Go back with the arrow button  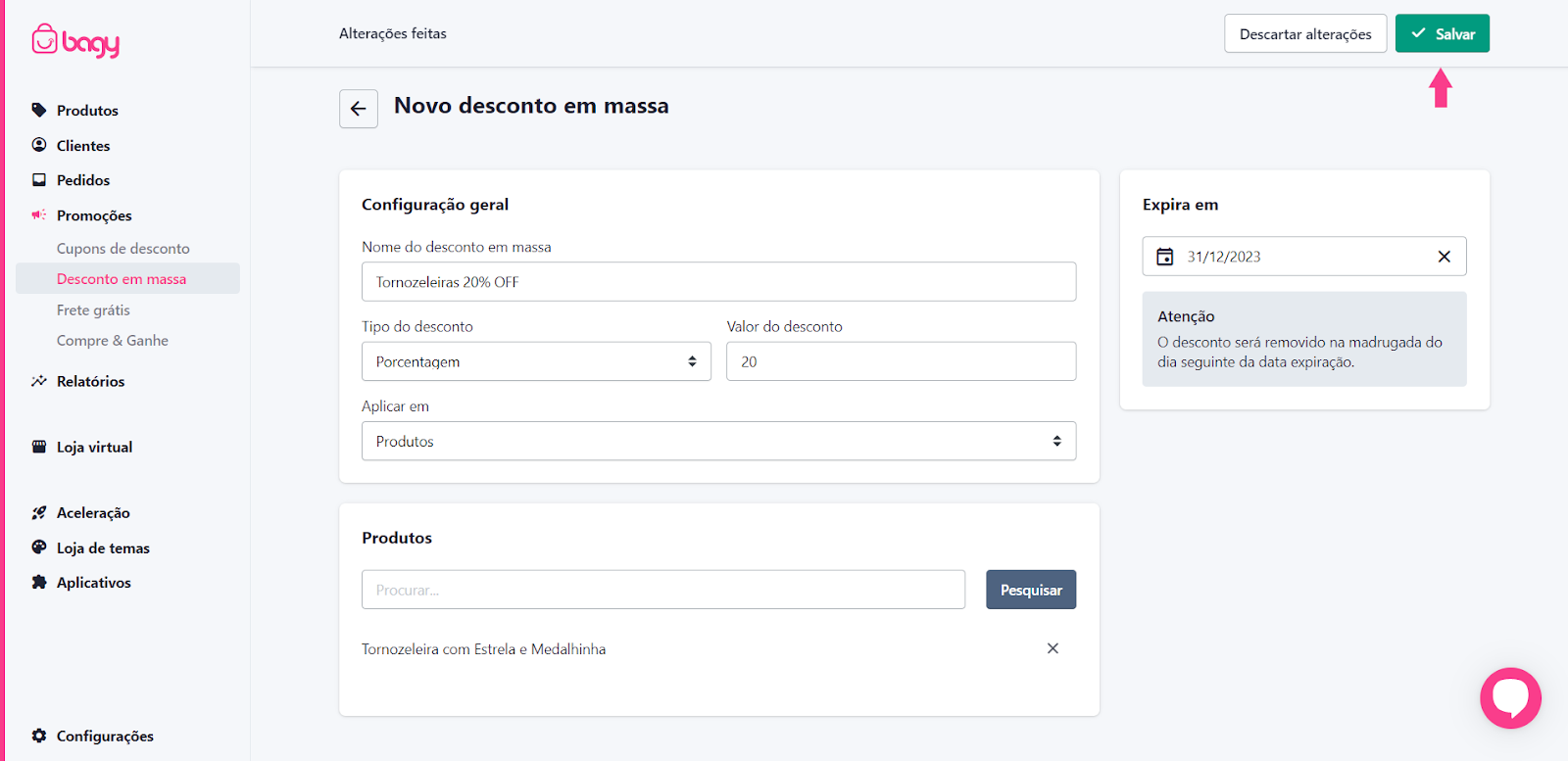[x=359, y=109]
